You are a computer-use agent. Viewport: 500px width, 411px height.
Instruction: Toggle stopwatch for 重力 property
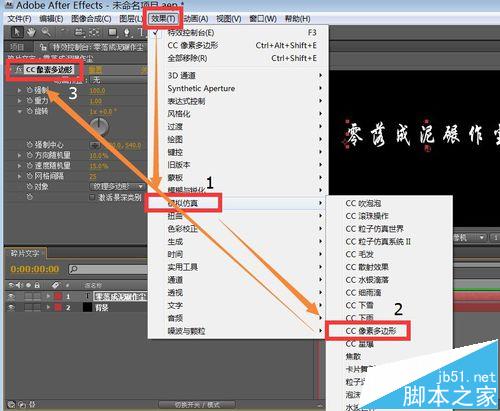[30, 101]
